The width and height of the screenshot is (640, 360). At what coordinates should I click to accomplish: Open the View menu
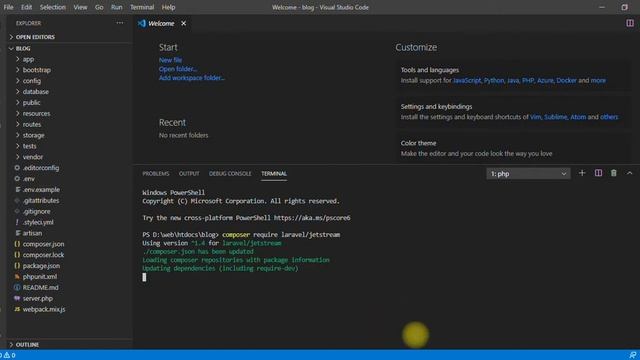pyautogui.click(x=80, y=7)
